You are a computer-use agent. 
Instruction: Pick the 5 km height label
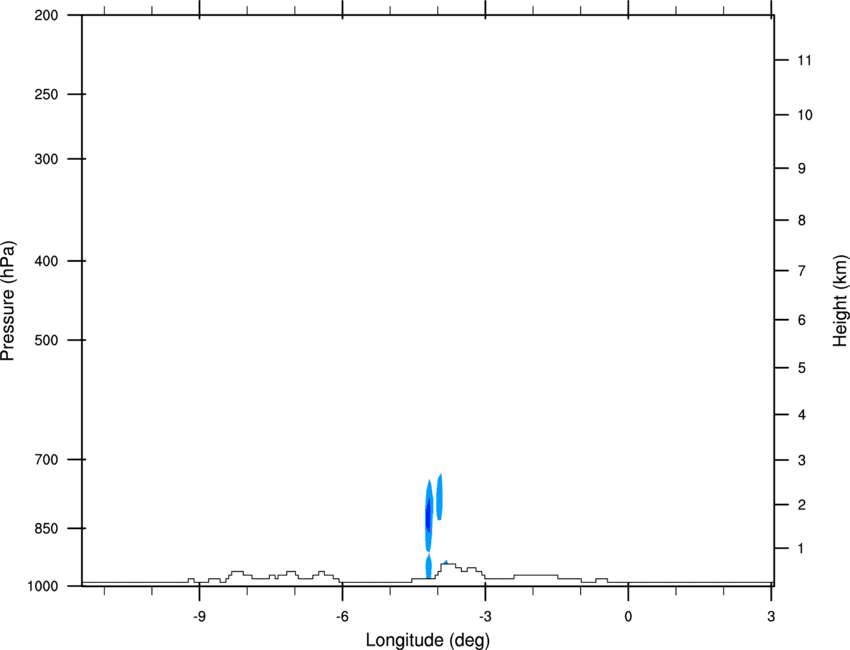tap(802, 368)
